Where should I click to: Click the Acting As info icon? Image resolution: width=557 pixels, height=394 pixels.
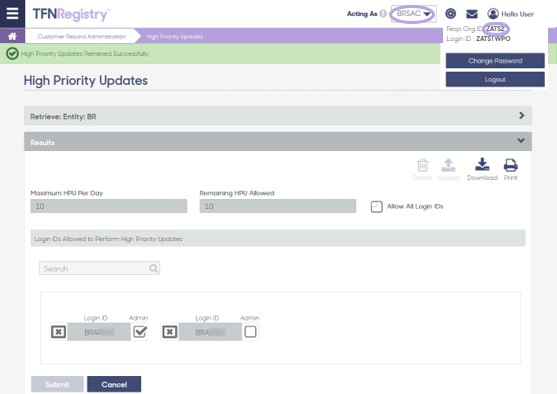click(x=383, y=14)
